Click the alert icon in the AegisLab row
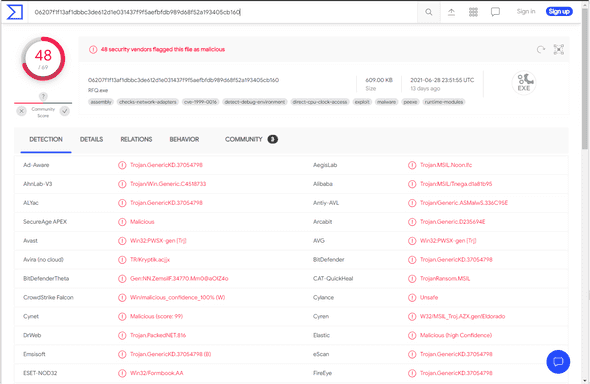Image resolution: width=590 pixels, height=384 pixels. click(x=412, y=165)
